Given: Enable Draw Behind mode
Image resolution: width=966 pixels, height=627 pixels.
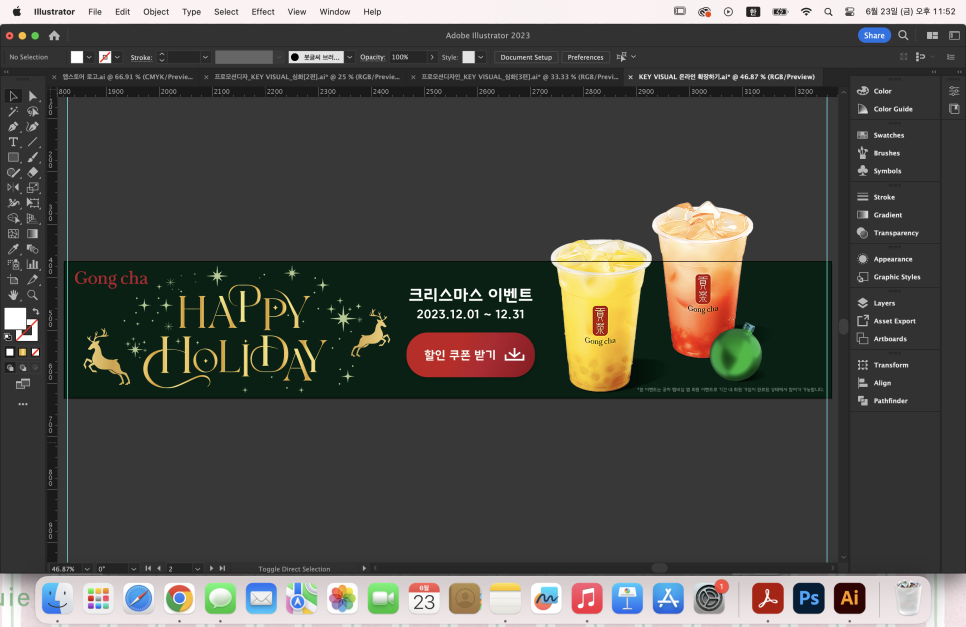Looking at the screenshot, I should pos(23,368).
